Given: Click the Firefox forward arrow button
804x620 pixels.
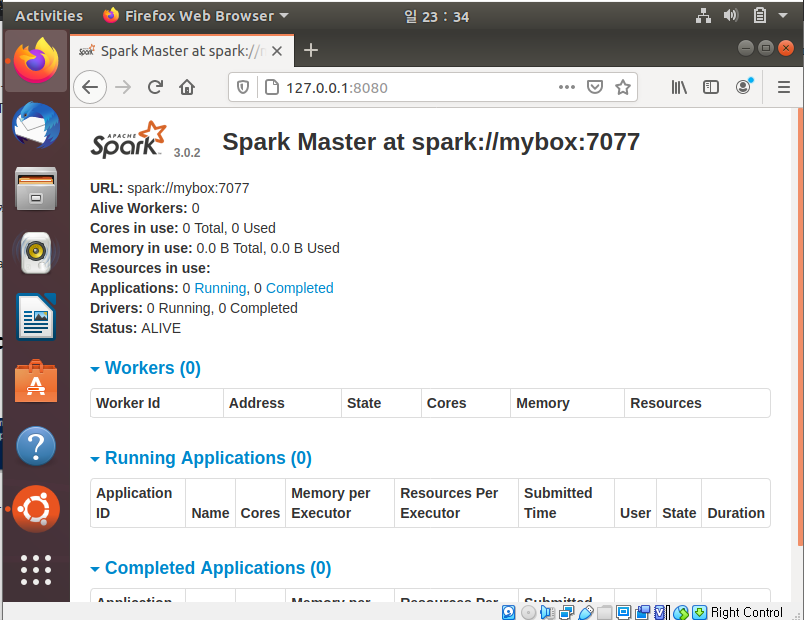Looking at the screenshot, I should coord(123,87).
